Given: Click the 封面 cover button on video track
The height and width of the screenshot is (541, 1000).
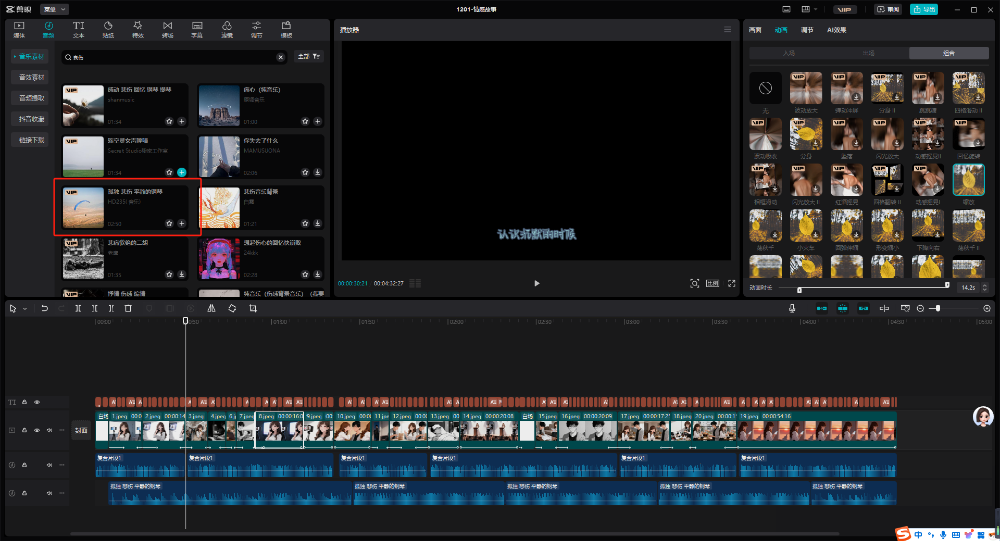Looking at the screenshot, I should pos(81,430).
